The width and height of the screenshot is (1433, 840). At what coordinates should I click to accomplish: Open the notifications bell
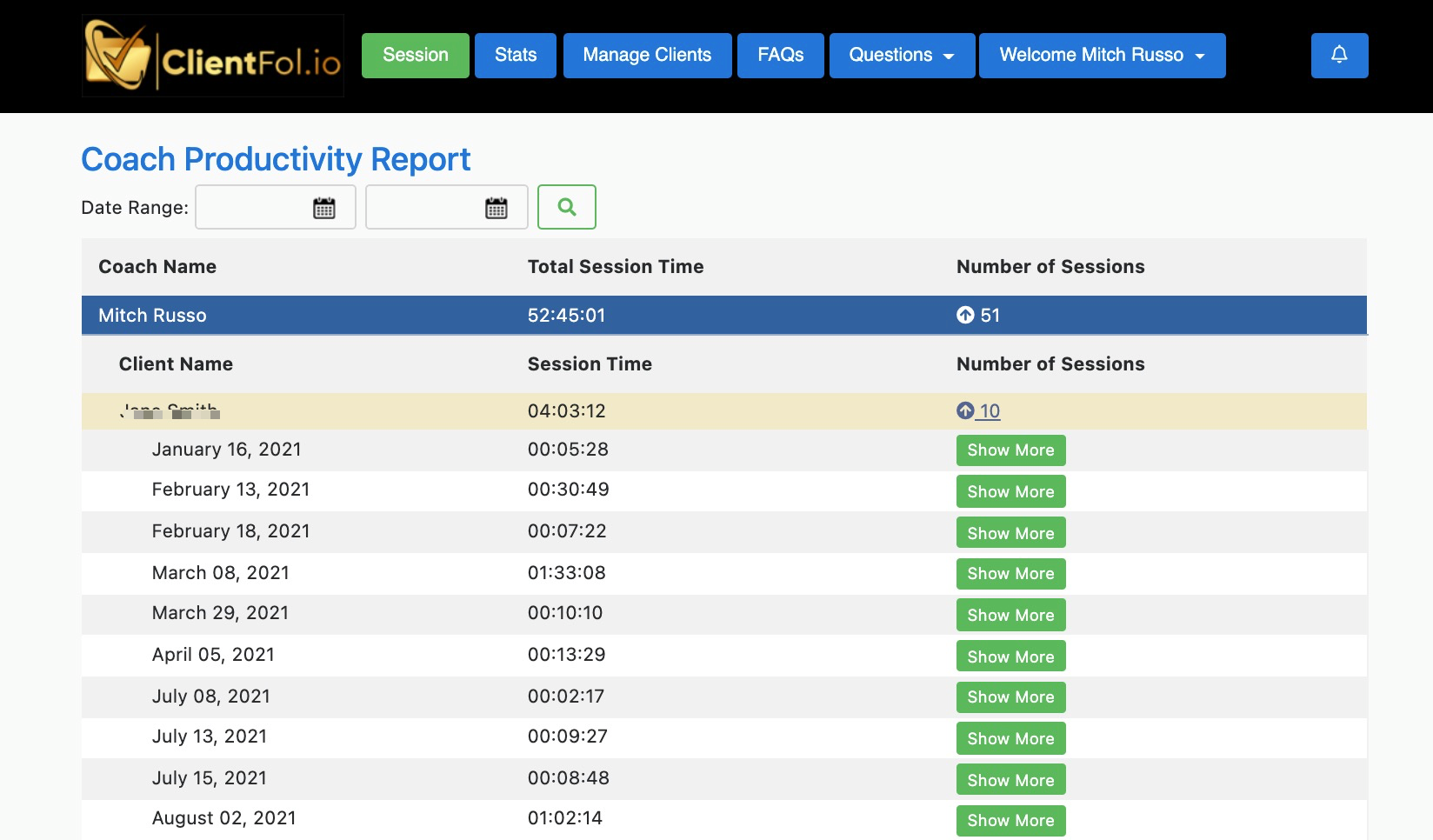[x=1339, y=56]
